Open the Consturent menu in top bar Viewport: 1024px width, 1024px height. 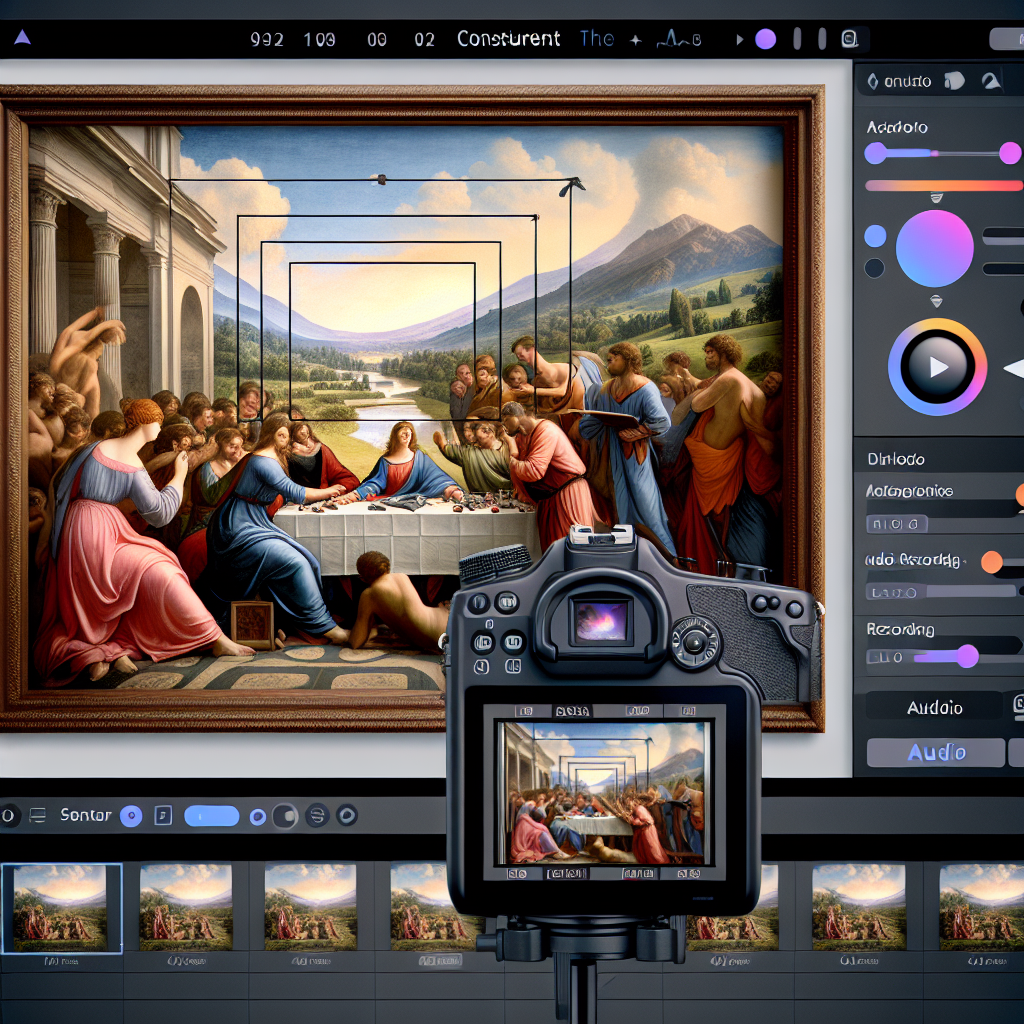click(x=508, y=39)
